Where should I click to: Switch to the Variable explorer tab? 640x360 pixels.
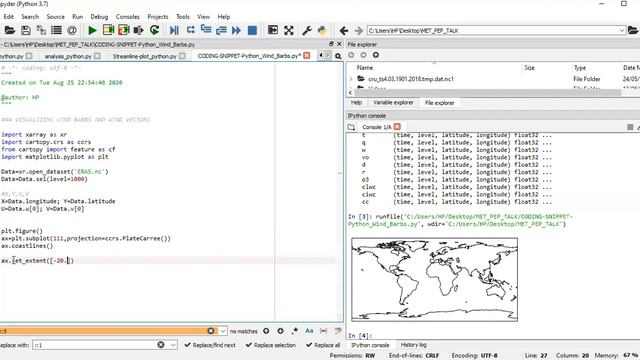pyautogui.click(x=393, y=102)
